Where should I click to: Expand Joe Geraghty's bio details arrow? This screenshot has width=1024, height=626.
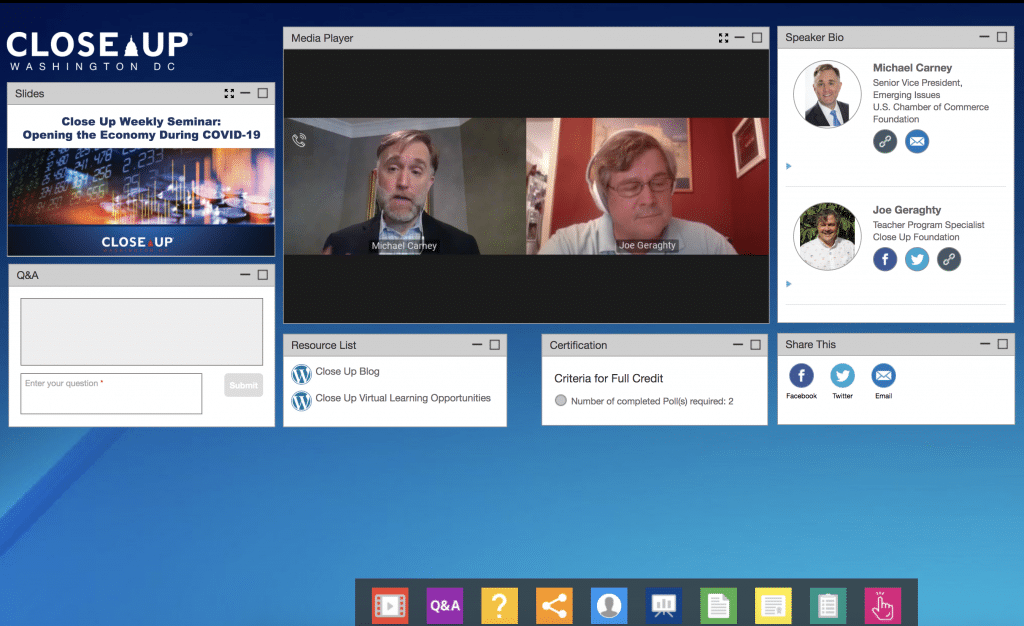point(788,283)
